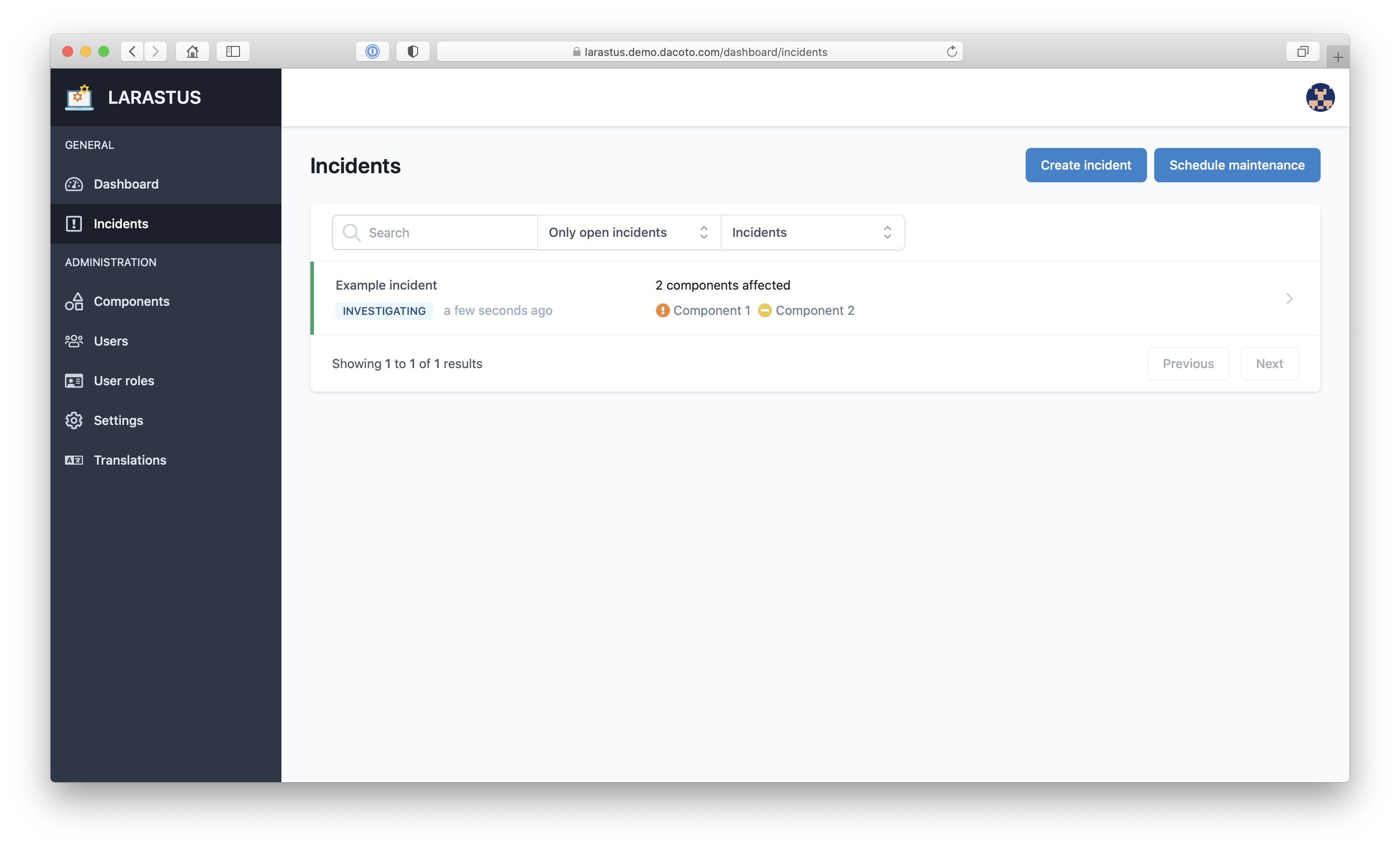Screen dimensions: 1400x849
Task: Click the Settings gear icon
Action: tap(74, 420)
